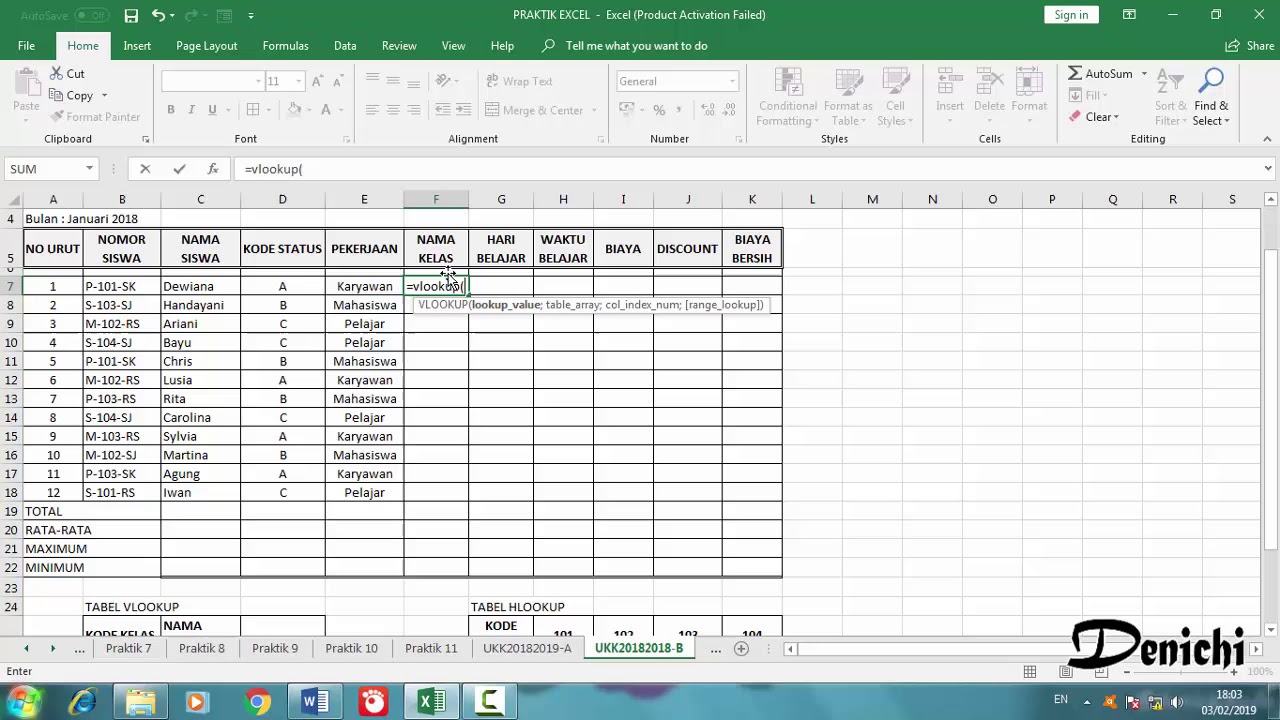Image resolution: width=1280 pixels, height=720 pixels.
Task: Click column header G
Action: point(501,200)
